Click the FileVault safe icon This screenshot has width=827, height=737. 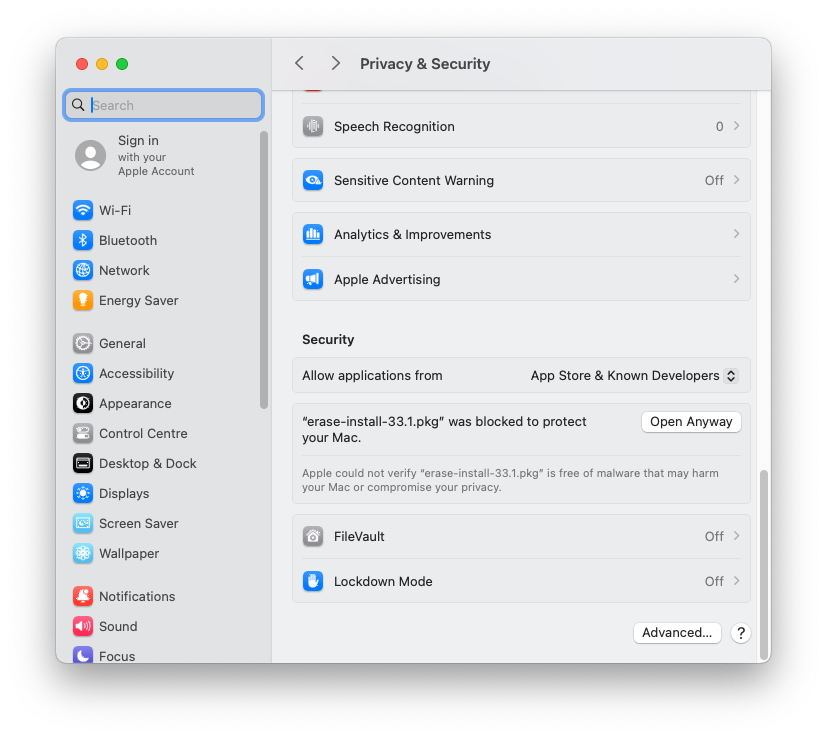click(x=313, y=536)
